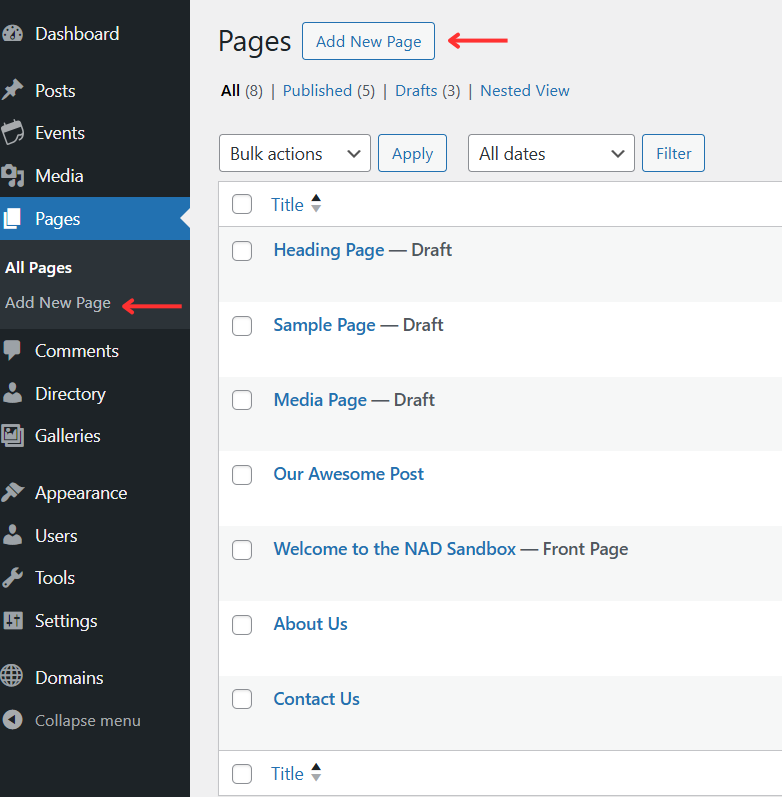Click the Media library icon
The height and width of the screenshot is (797, 782).
pyautogui.click(x=12, y=176)
